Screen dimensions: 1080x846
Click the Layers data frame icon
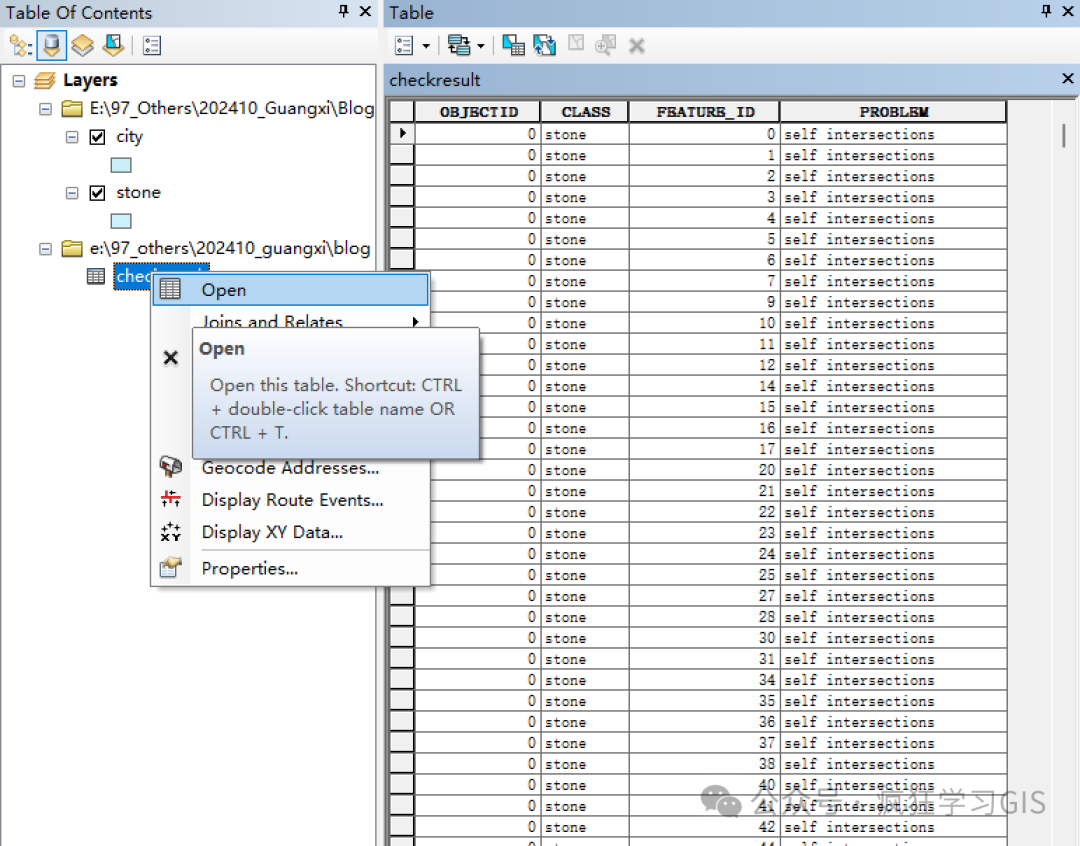[x=45, y=81]
